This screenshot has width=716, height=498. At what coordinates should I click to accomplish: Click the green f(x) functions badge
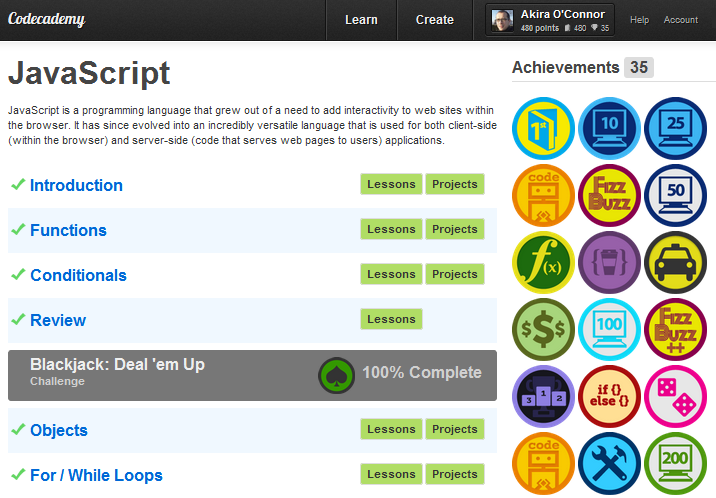(543, 262)
